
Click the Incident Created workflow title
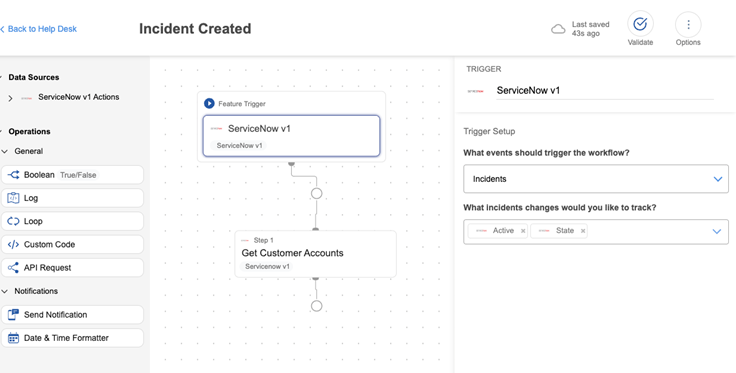[195, 29]
